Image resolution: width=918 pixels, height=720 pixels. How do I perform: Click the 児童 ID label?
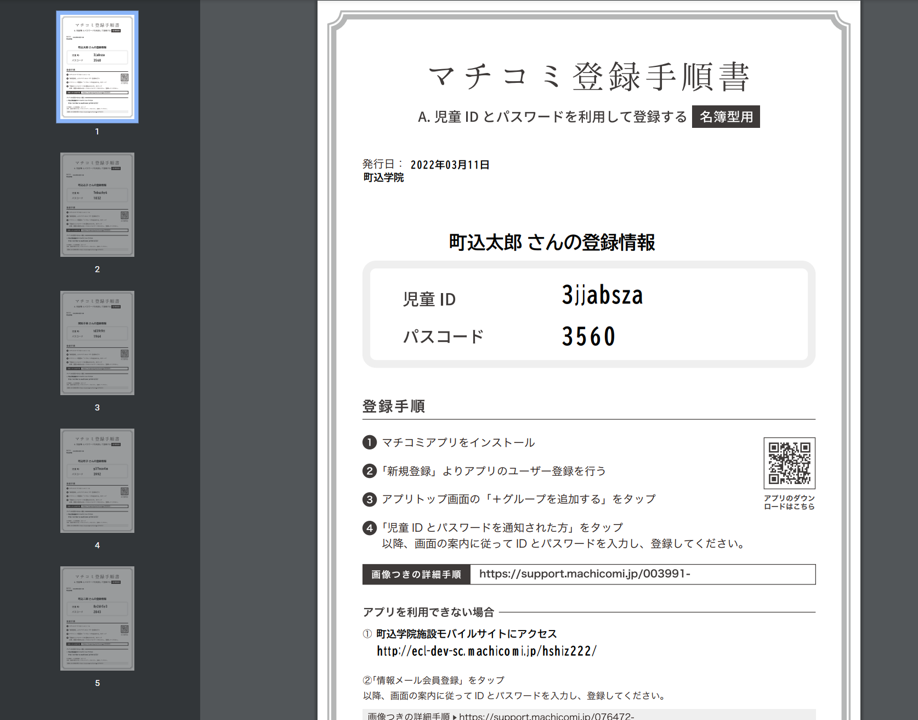click(429, 299)
